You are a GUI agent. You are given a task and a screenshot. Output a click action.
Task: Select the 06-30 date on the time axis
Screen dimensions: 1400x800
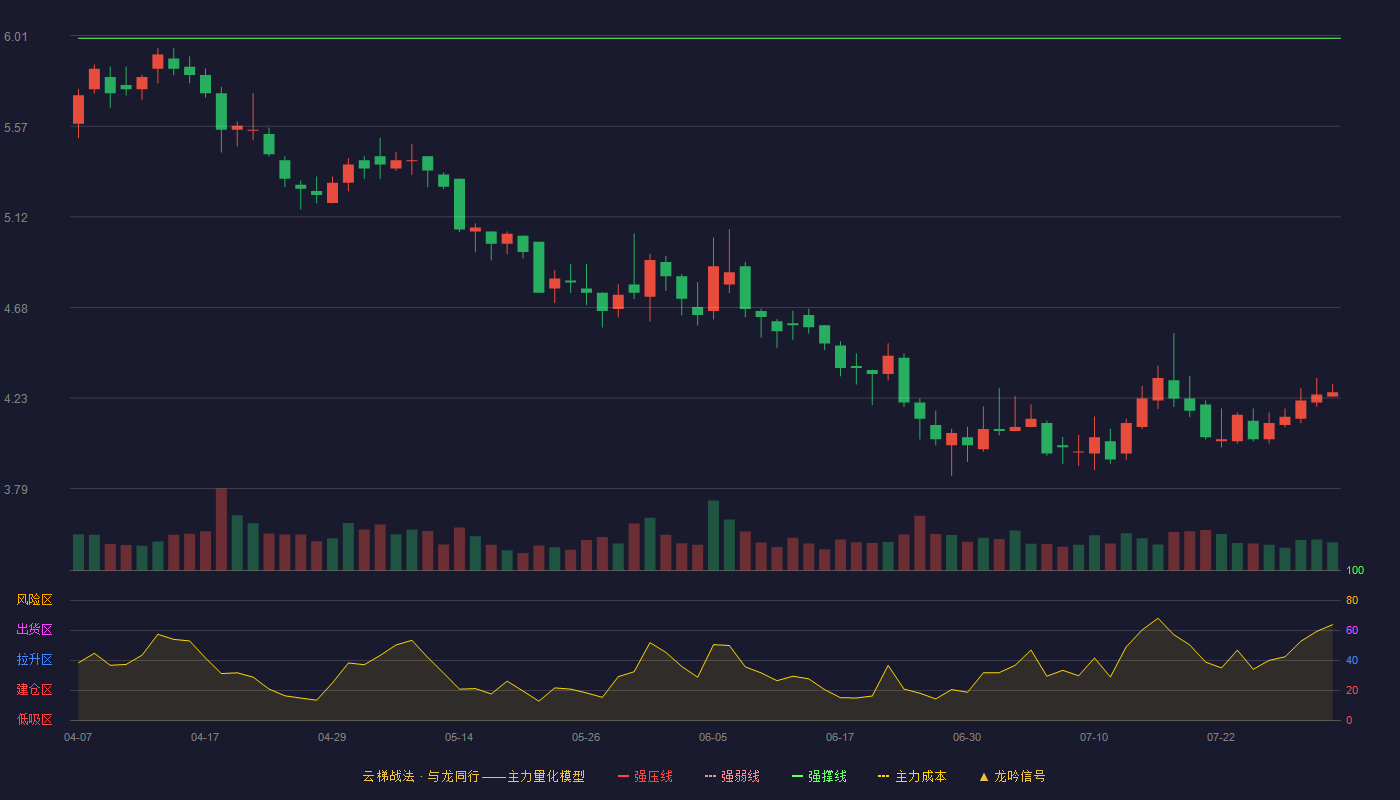click(967, 737)
